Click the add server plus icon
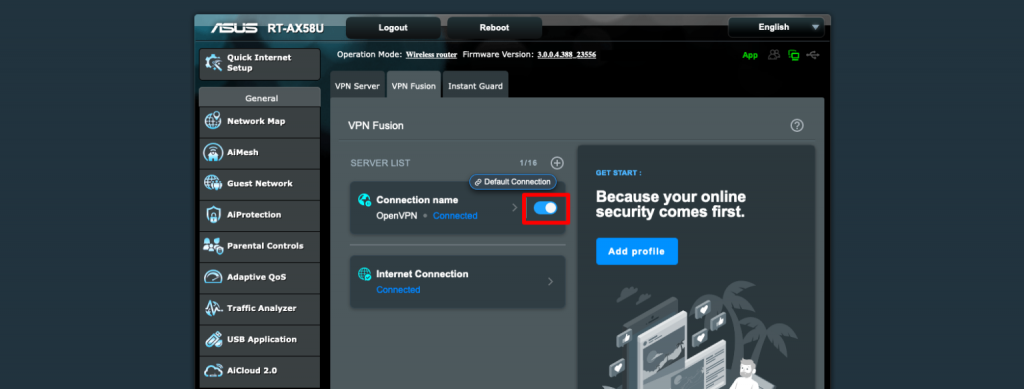The width and height of the screenshot is (1024, 389). click(557, 163)
